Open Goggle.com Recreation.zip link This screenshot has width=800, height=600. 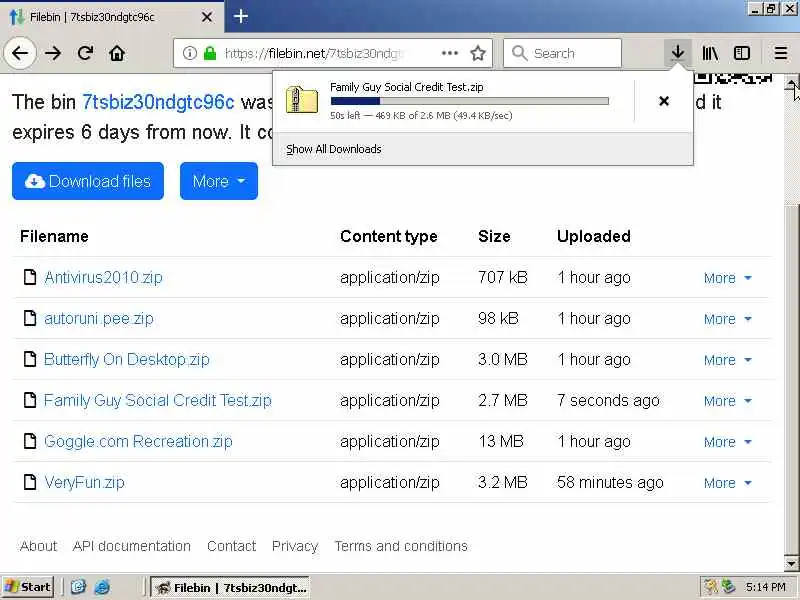[x=138, y=441]
